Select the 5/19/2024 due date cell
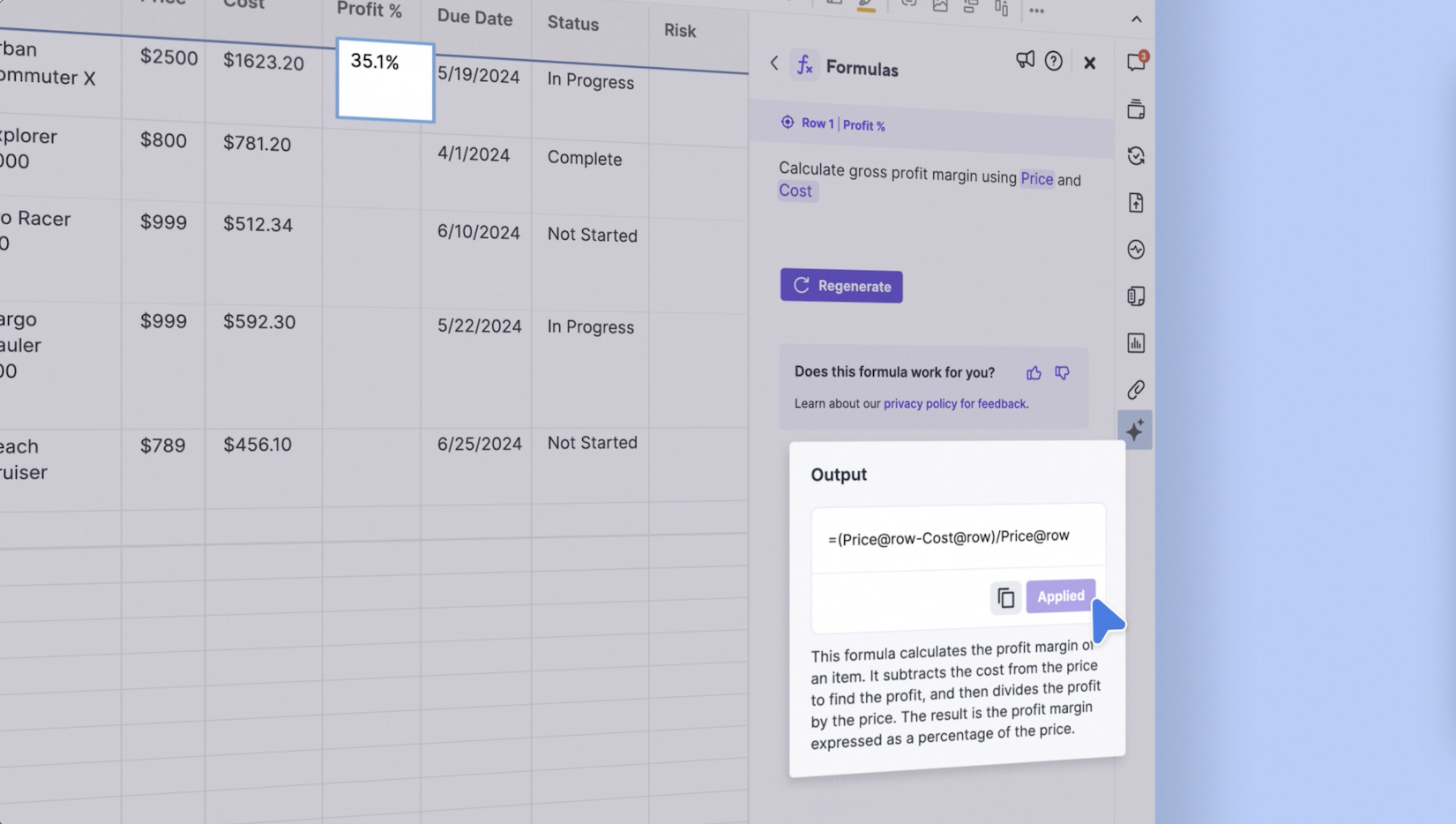This screenshot has height=824, width=1456. point(476,94)
